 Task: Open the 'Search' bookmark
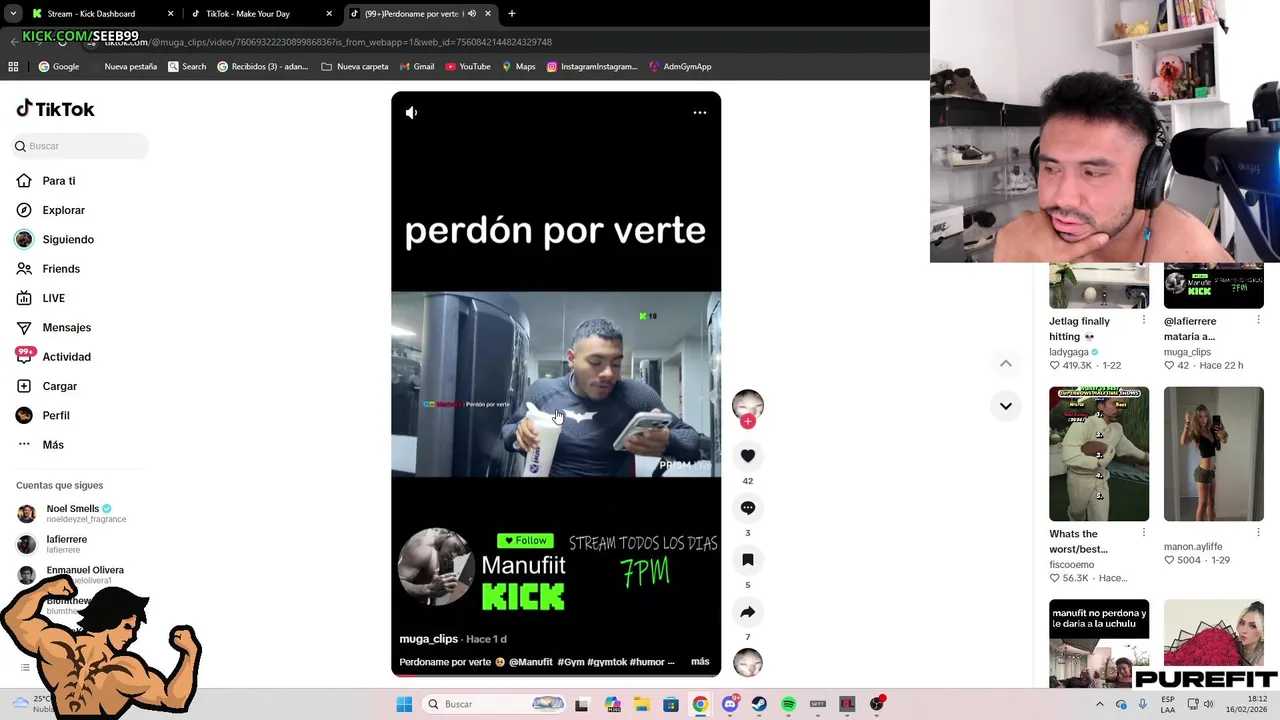tap(187, 67)
